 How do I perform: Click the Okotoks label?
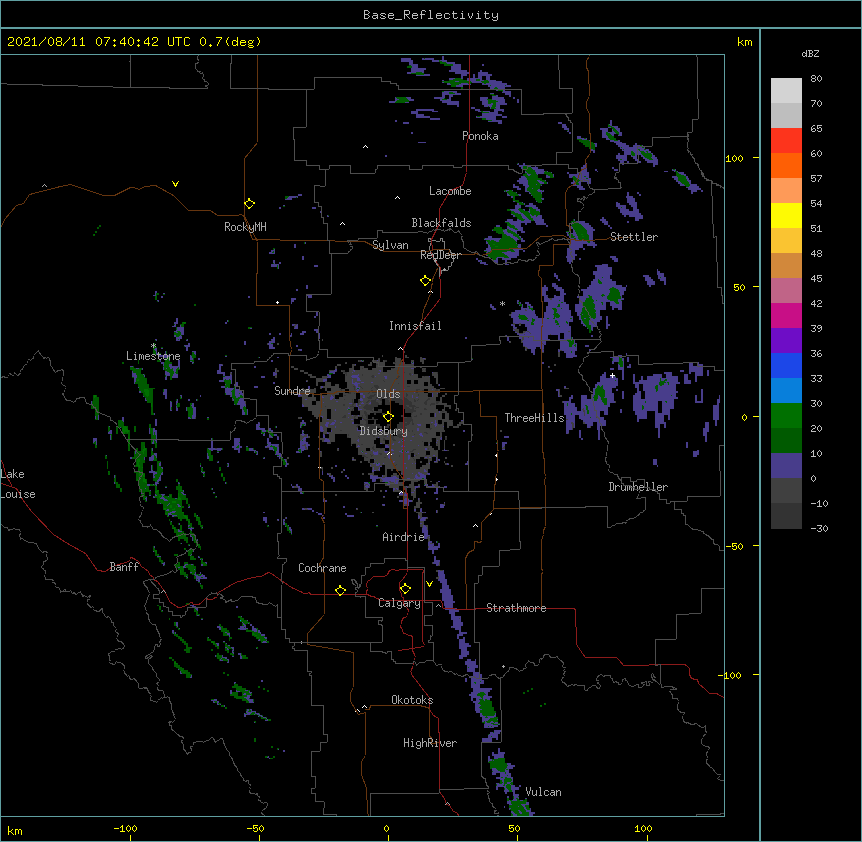pyautogui.click(x=412, y=700)
